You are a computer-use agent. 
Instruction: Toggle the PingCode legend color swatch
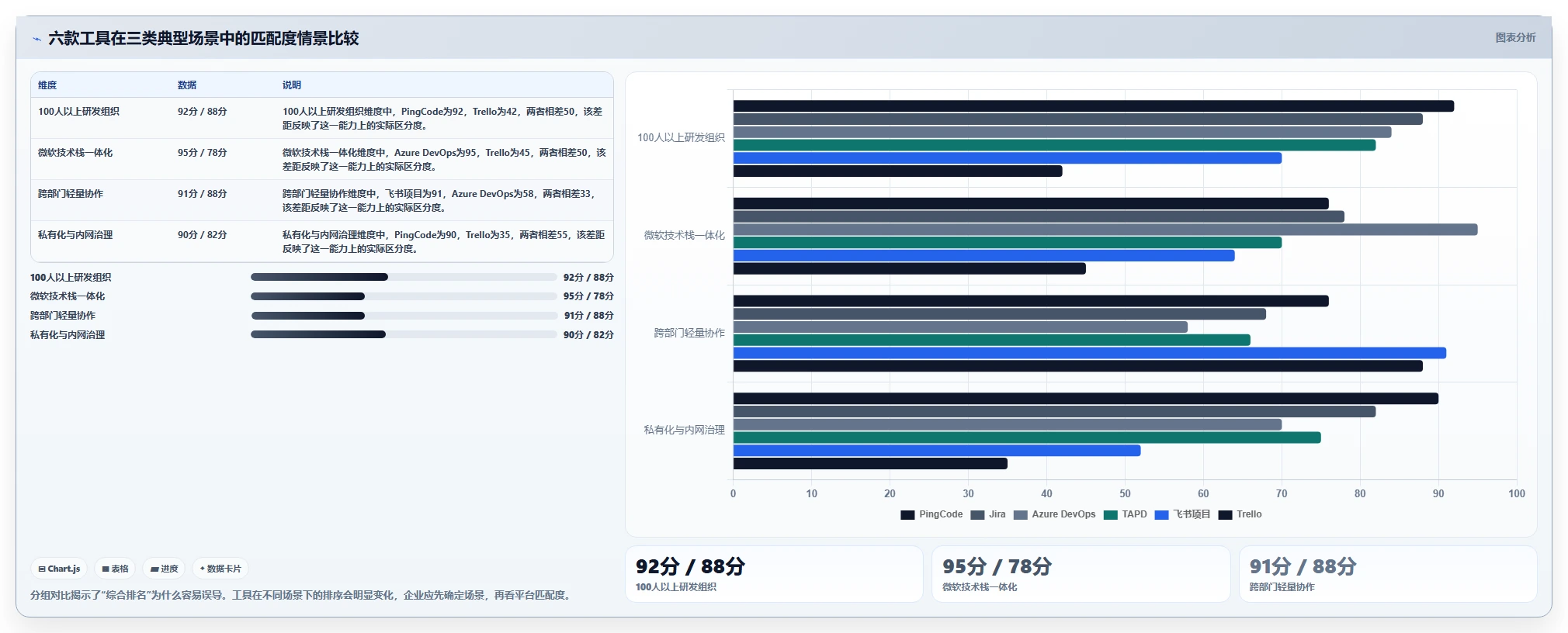click(907, 515)
